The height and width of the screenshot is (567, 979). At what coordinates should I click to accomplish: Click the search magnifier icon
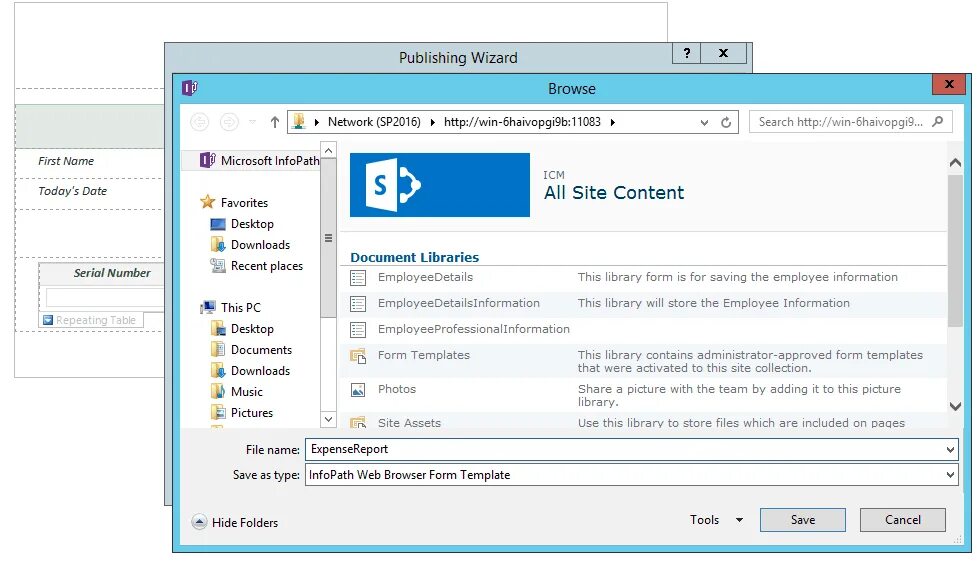[937, 122]
